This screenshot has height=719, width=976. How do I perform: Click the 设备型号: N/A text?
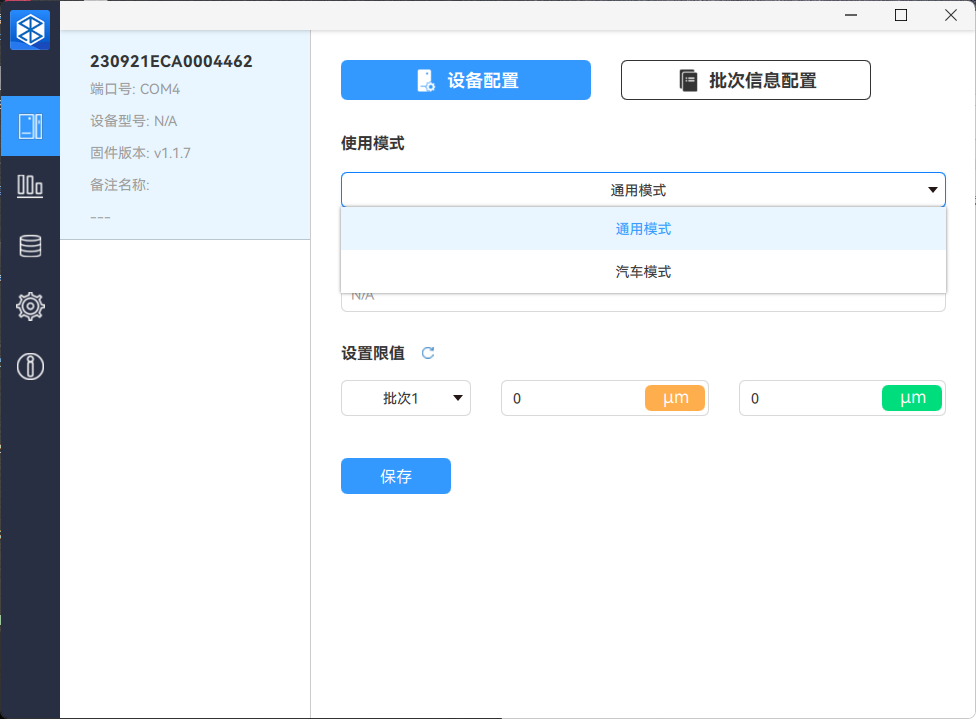pyautogui.click(x=134, y=121)
